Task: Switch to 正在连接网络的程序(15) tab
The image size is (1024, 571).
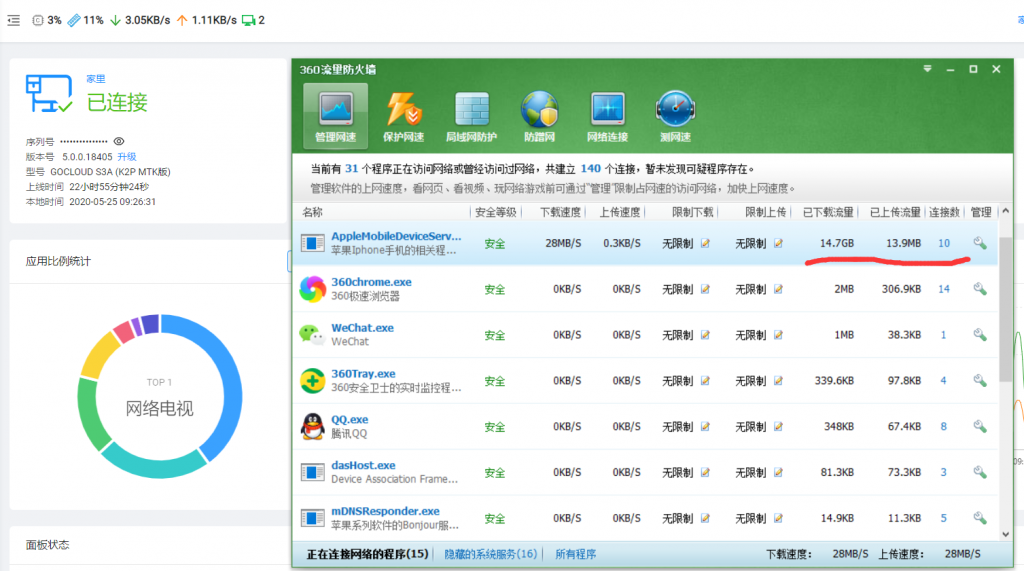Action: [x=367, y=554]
